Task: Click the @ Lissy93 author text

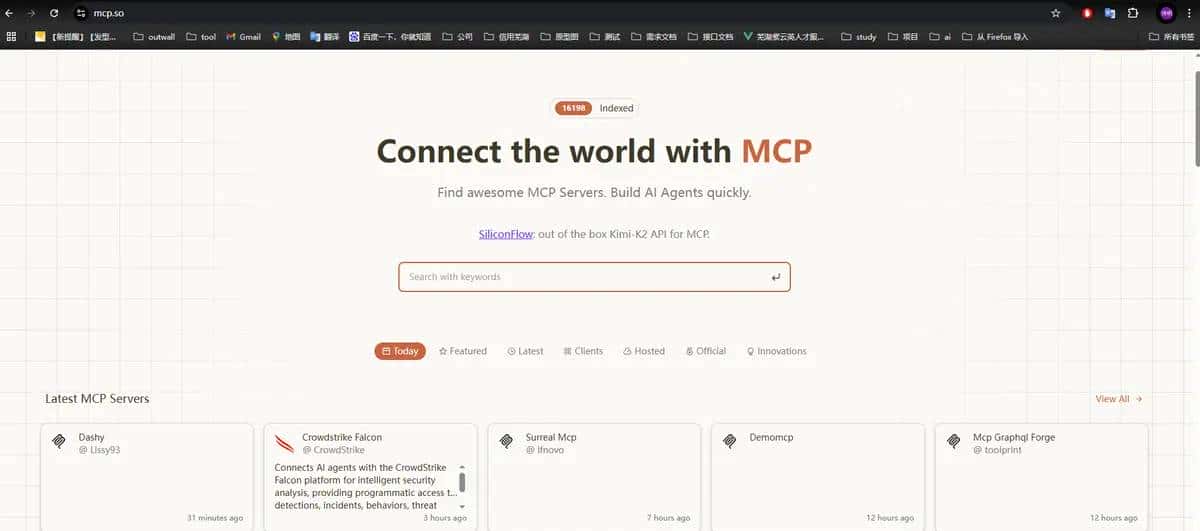Action: (99, 450)
